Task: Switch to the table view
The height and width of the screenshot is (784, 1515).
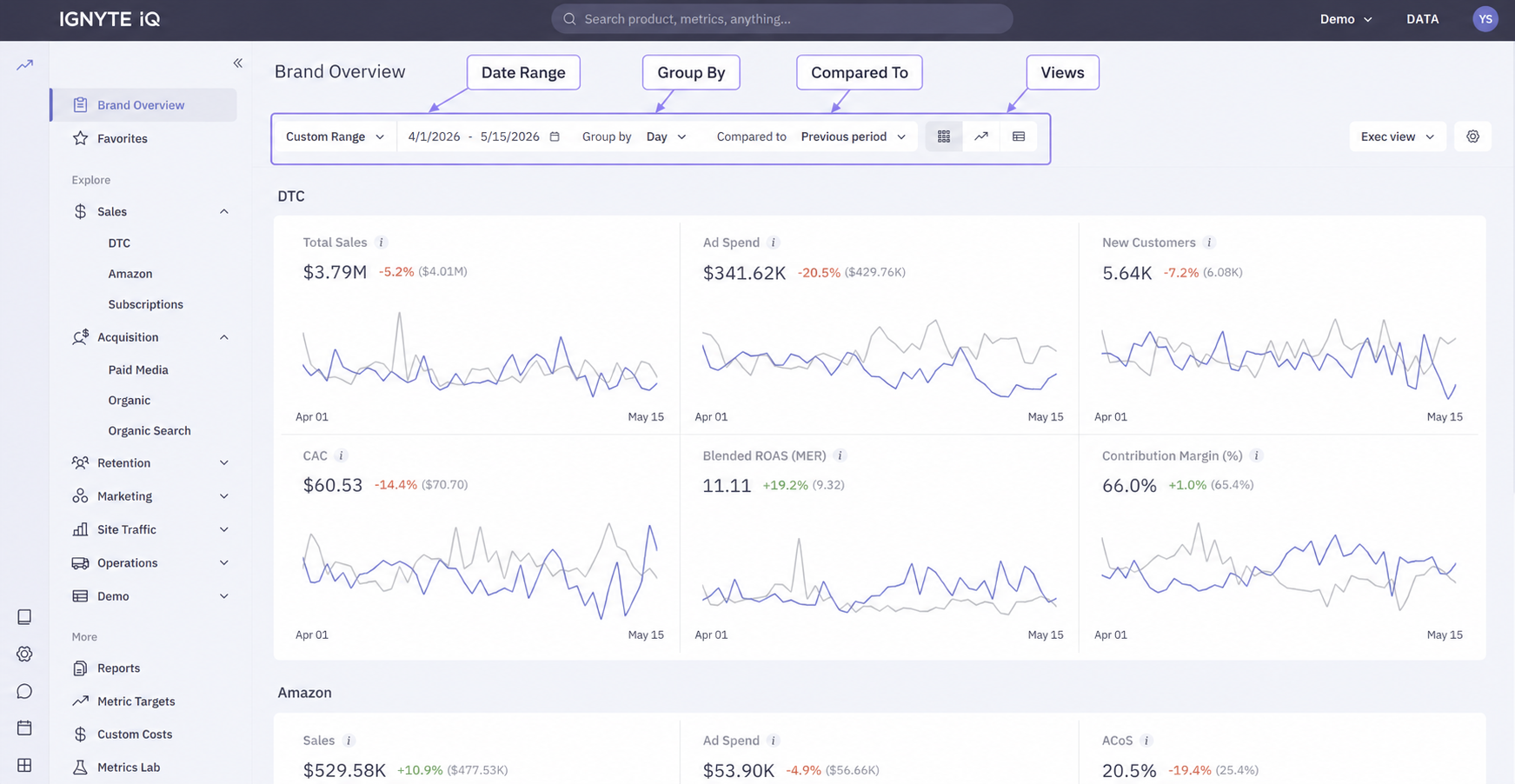Action: click(x=1019, y=136)
